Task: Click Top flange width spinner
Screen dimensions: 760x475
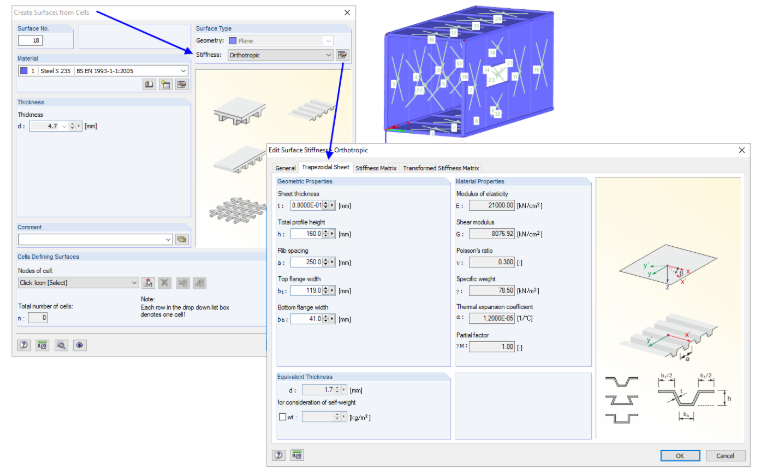Action: pos(326,290)
